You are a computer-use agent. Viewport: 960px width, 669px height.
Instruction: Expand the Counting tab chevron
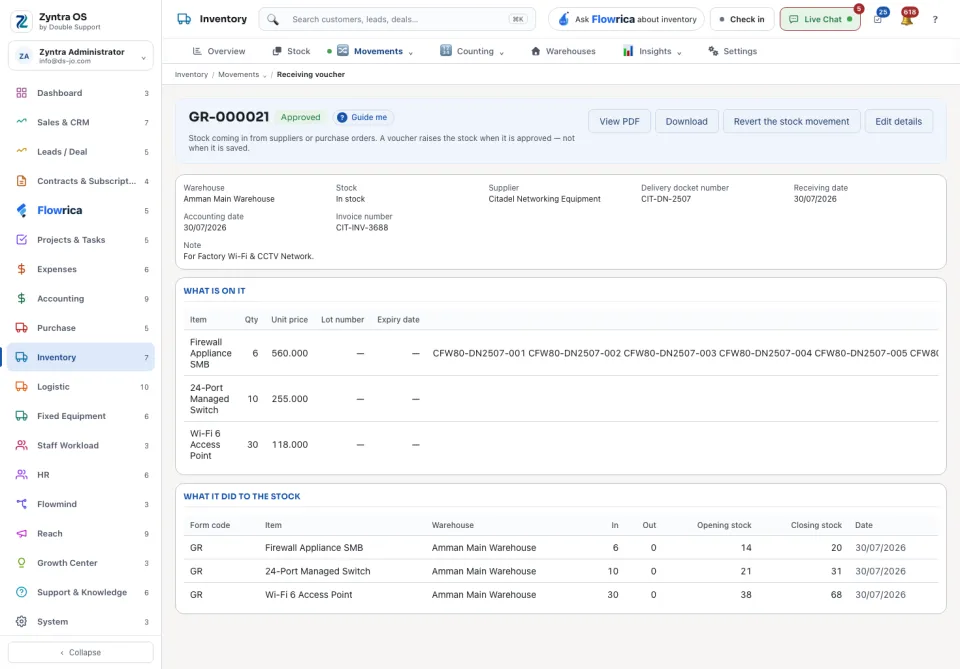tap(501, 53)
